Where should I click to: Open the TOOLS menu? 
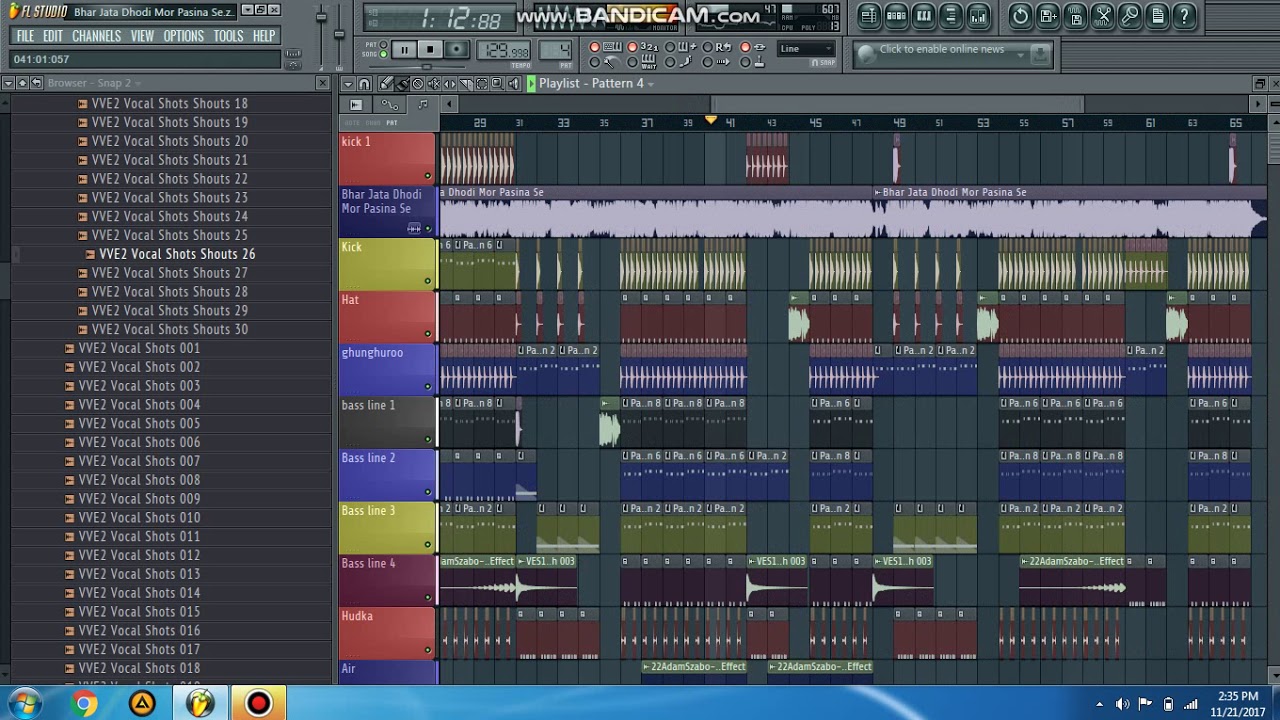point(228,35)
